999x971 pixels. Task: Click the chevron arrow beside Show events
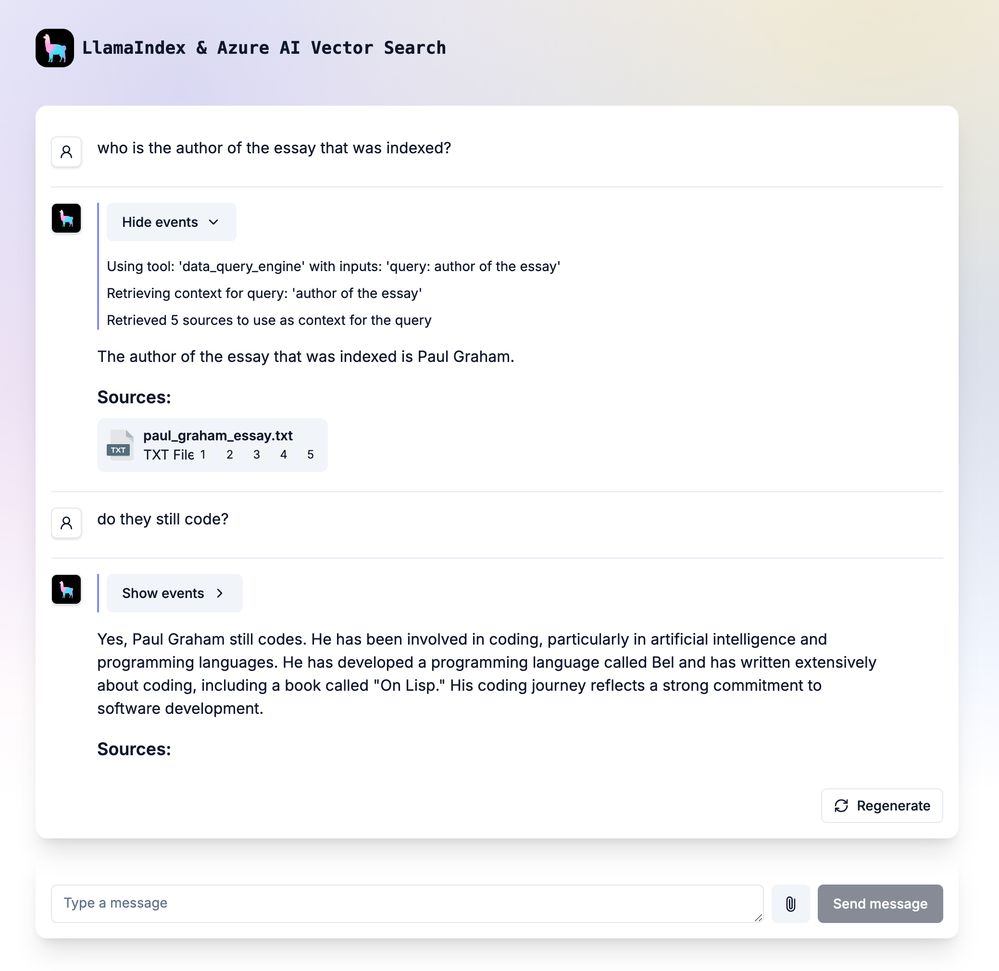click(220, 593)
